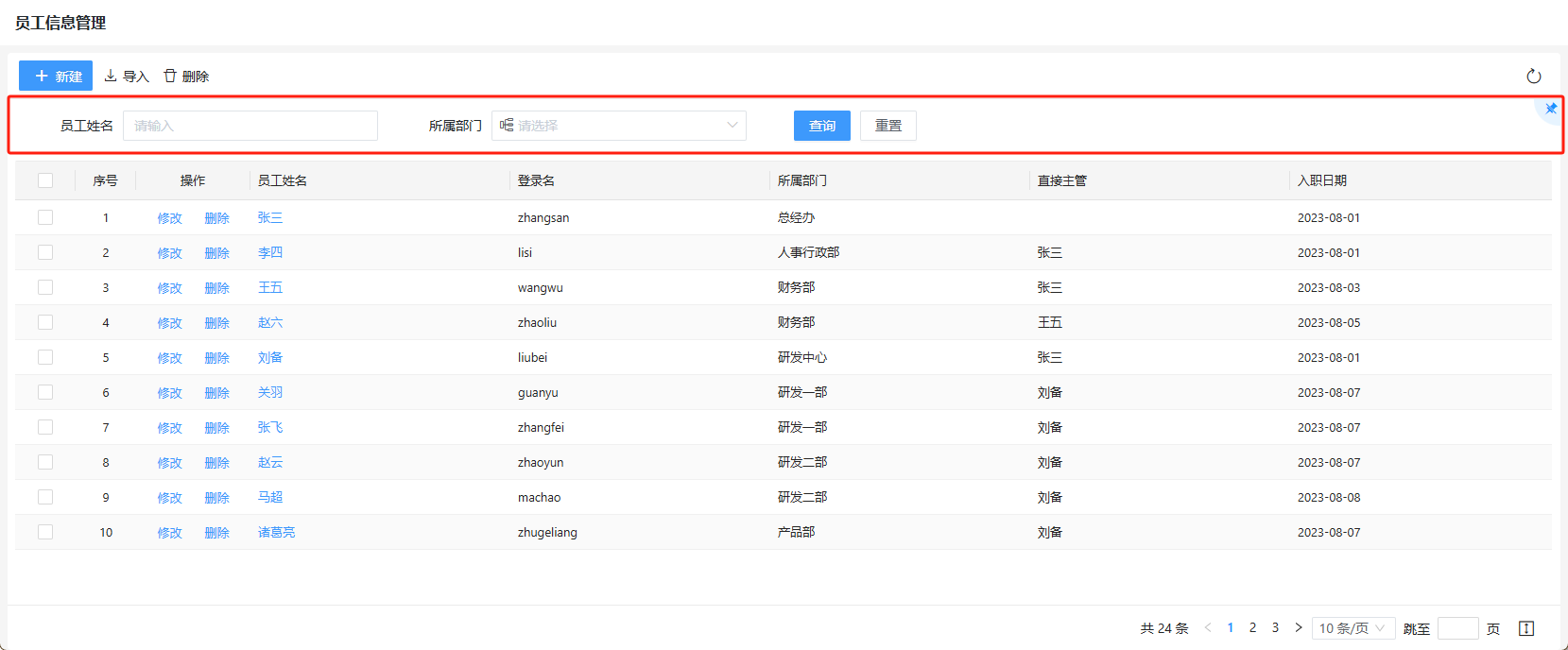Switch to page 2 in pagination
The width and height of the screenshot is (1568, 650).
tap(1252, 627)
